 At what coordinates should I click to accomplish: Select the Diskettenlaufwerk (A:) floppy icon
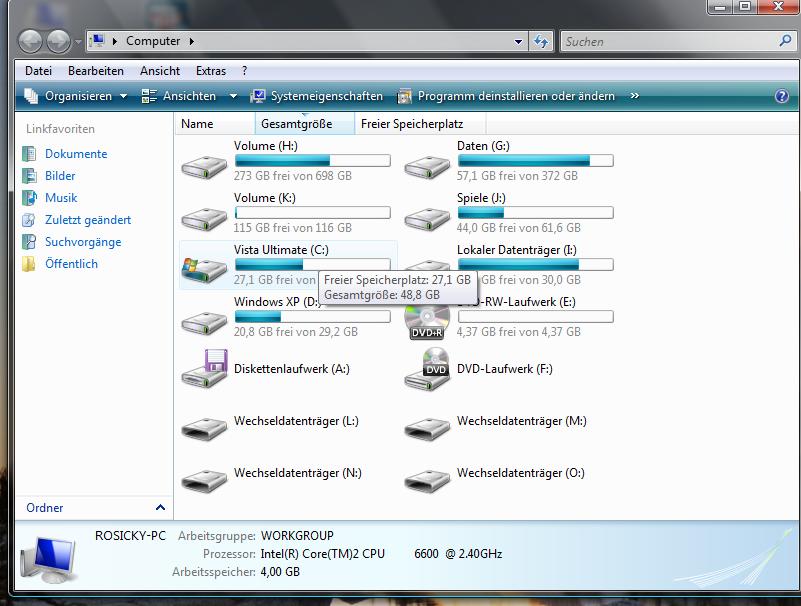click(204, 369)
